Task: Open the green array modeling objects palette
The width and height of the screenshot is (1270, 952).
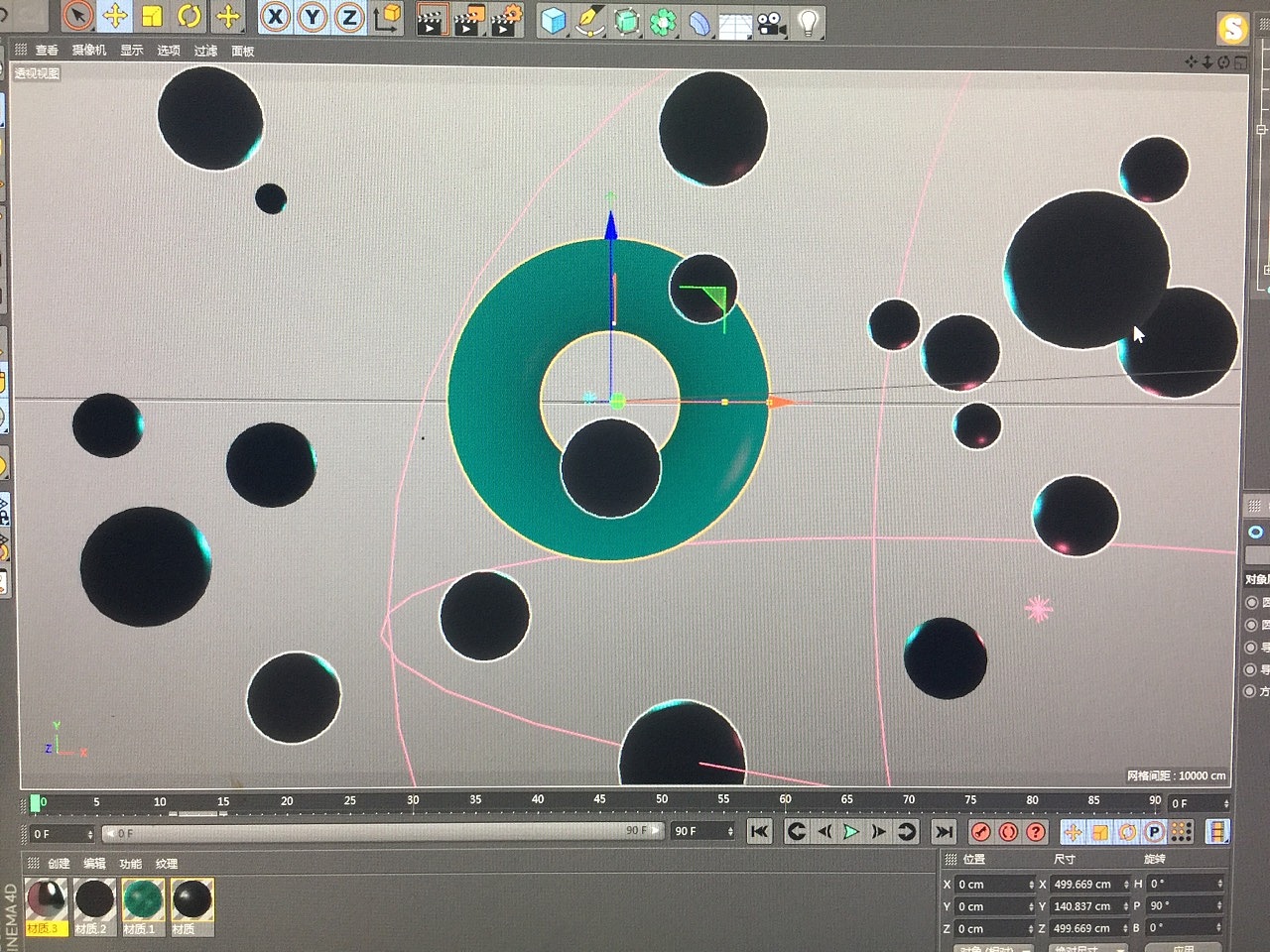Action: [x=663, y=22]
